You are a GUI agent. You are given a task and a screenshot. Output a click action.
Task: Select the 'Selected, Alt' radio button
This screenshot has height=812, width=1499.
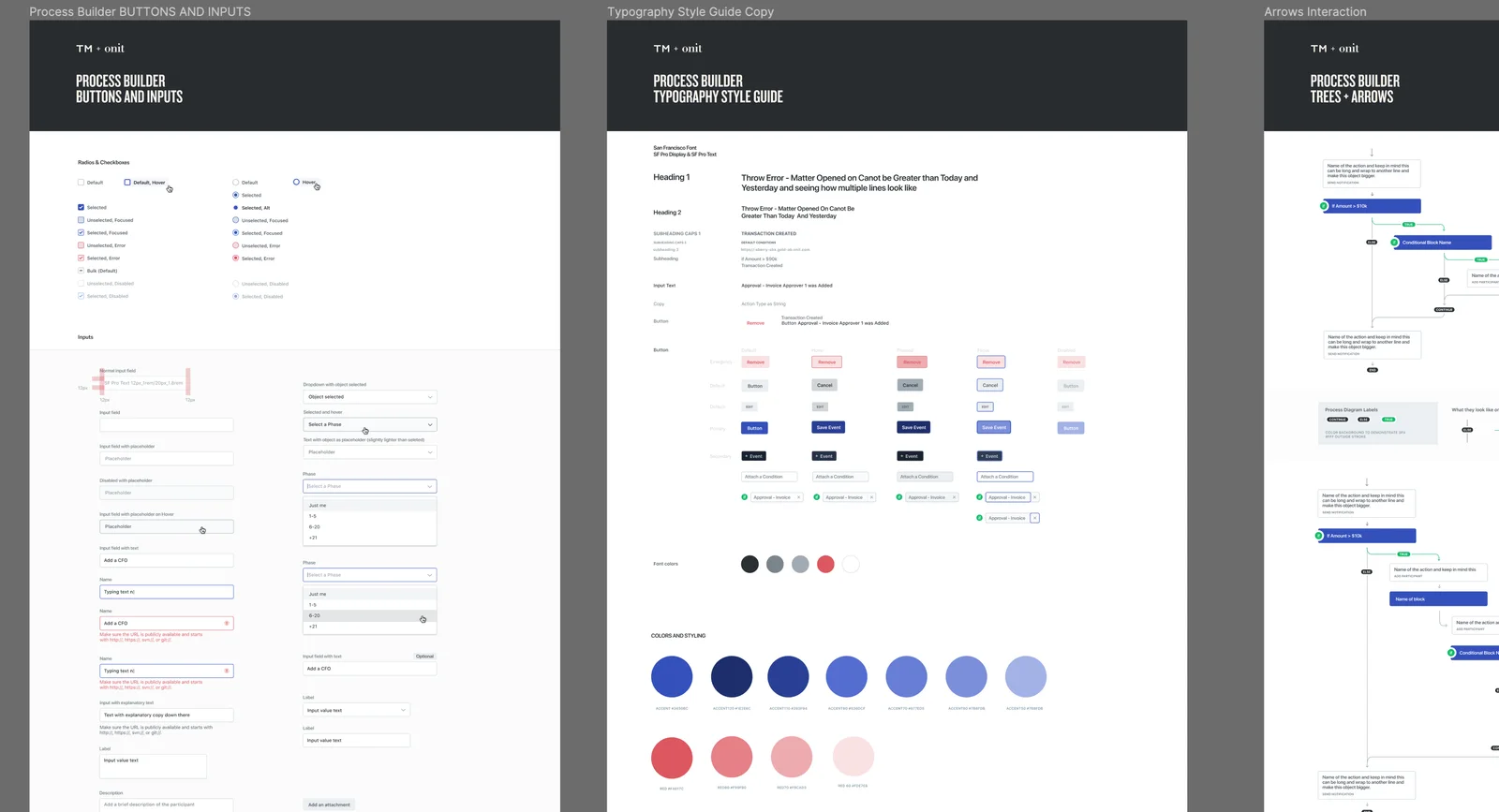coord(235,208)
